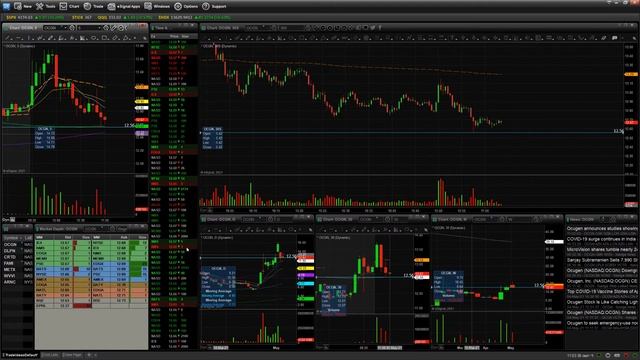Image resolution: width=640 pixels, height=360 pixels.
Task: Open the Options menu
Action: (186, 6)
